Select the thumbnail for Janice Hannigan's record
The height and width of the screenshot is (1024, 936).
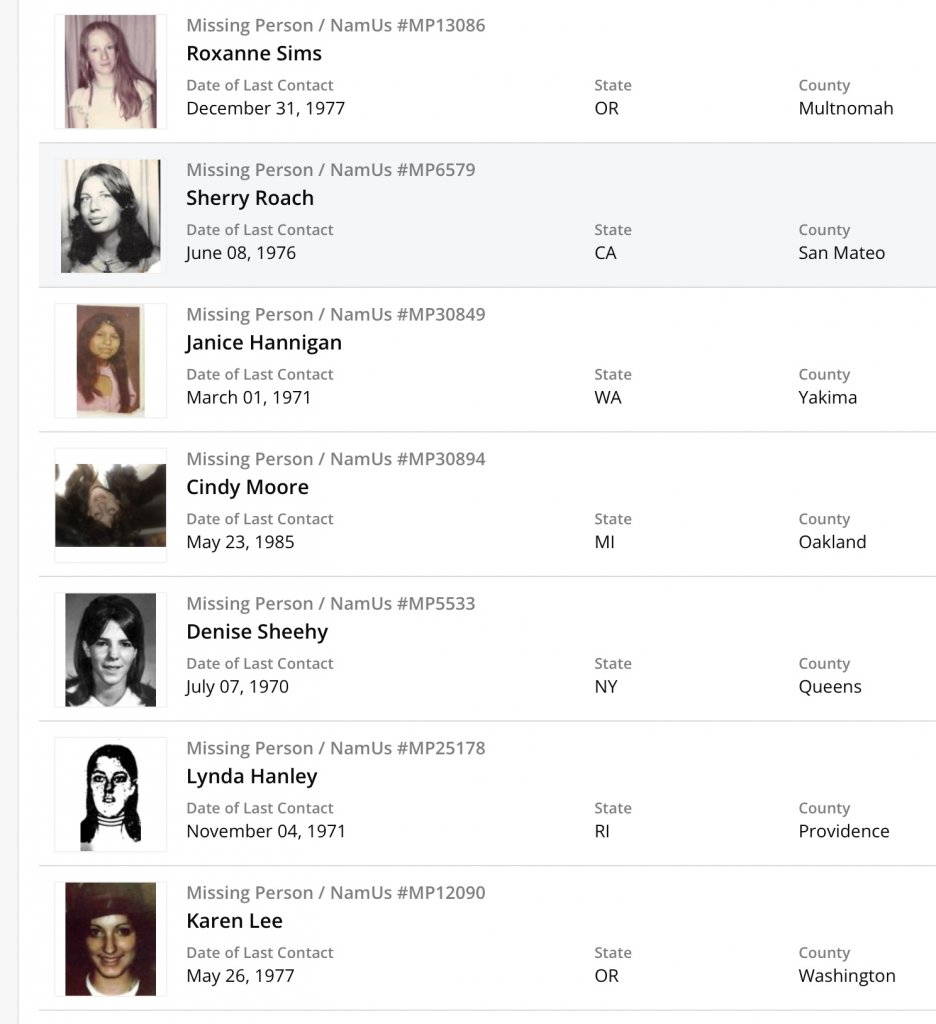coord(110,360)
